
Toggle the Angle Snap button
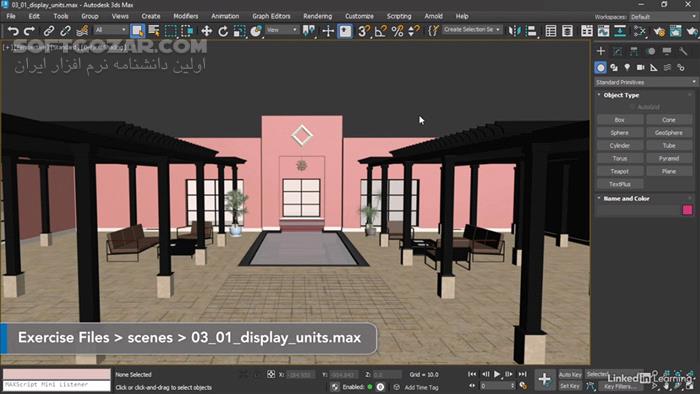coord(381,31)
